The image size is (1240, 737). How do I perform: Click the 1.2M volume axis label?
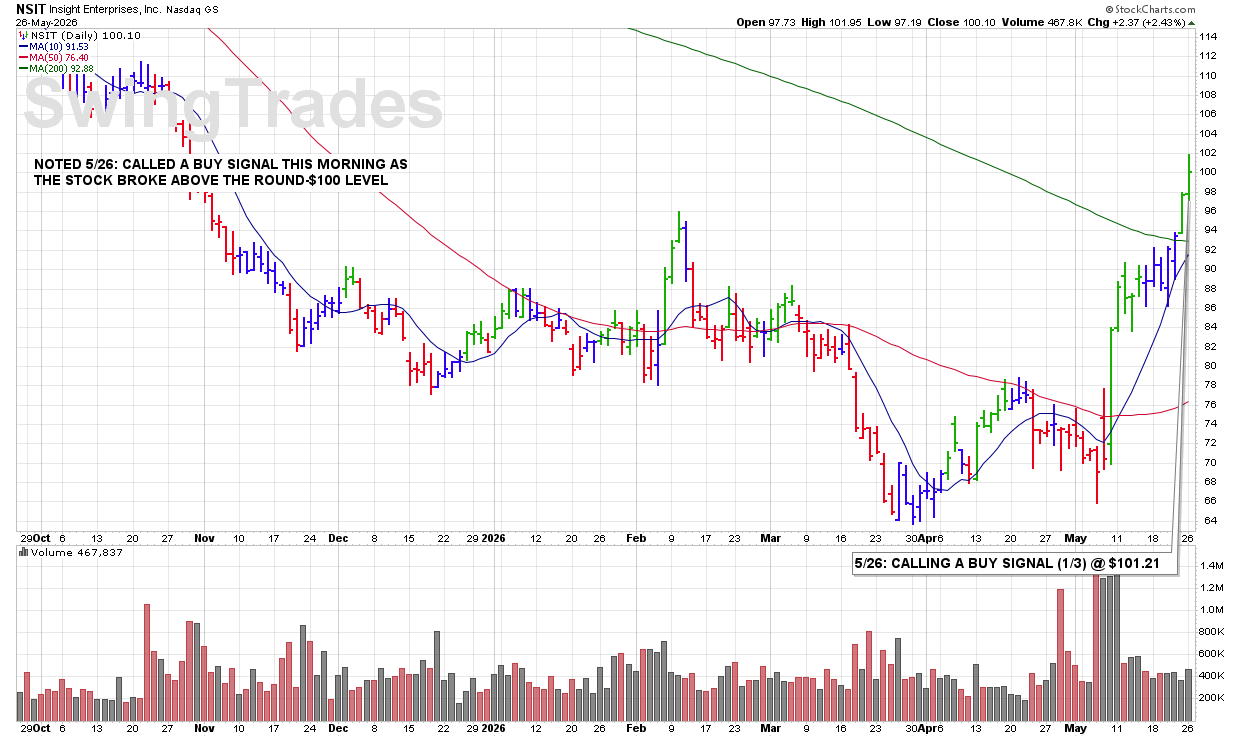pos(1210,588)
